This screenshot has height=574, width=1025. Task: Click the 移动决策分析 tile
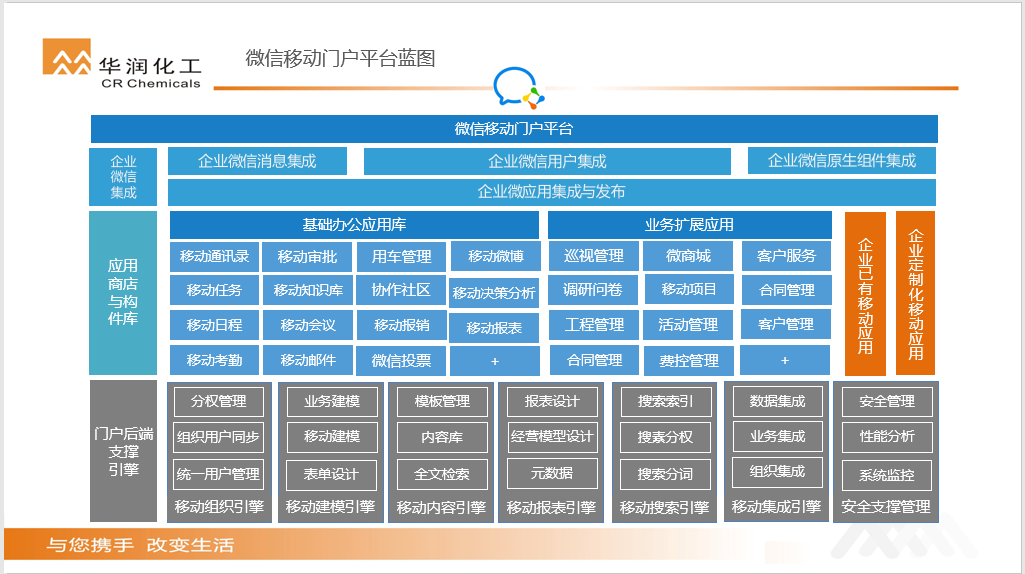click(494, 293)
